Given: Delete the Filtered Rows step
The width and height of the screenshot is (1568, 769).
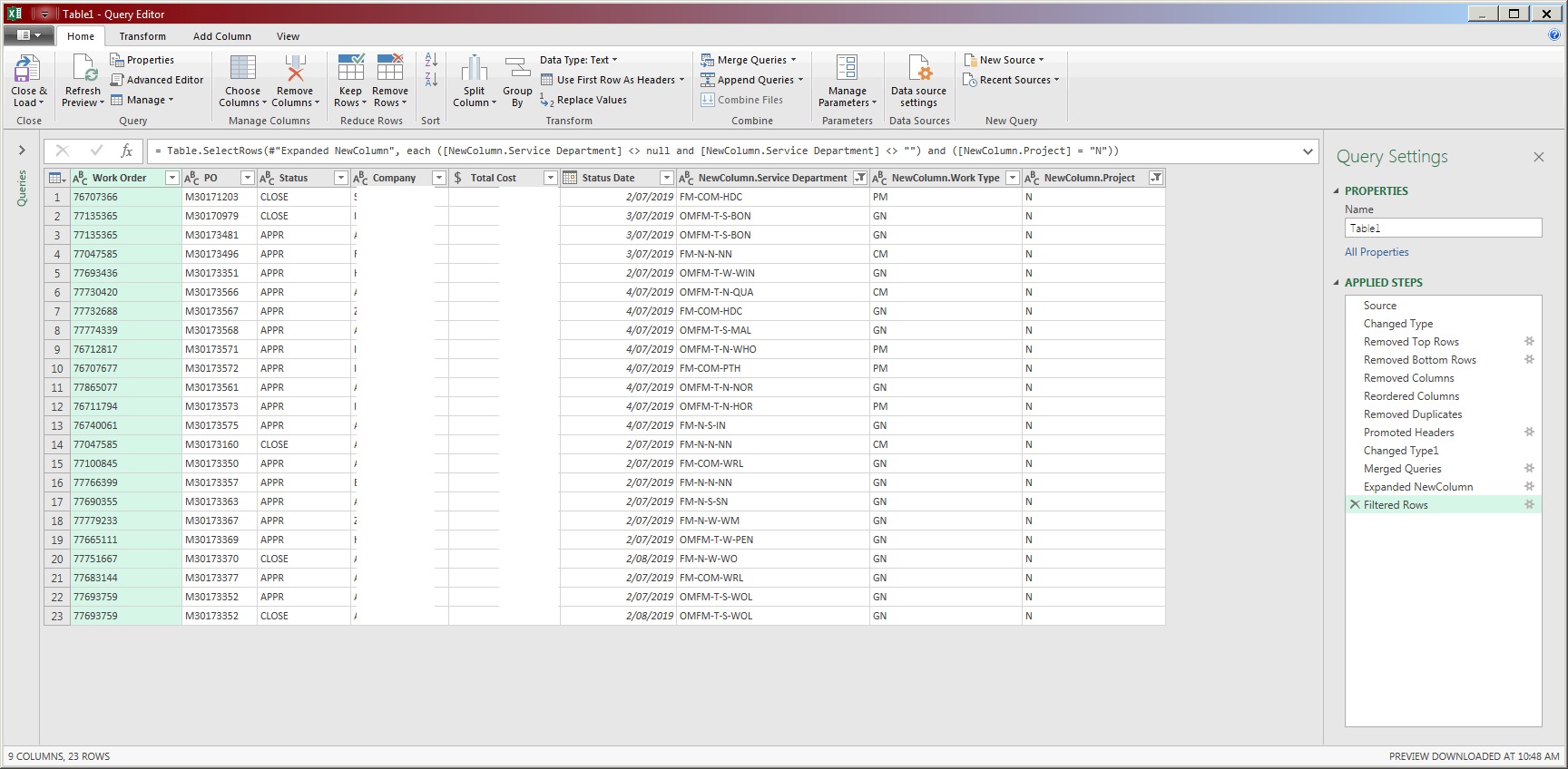Looking at the screenshot, I should tap(1355, 505).
